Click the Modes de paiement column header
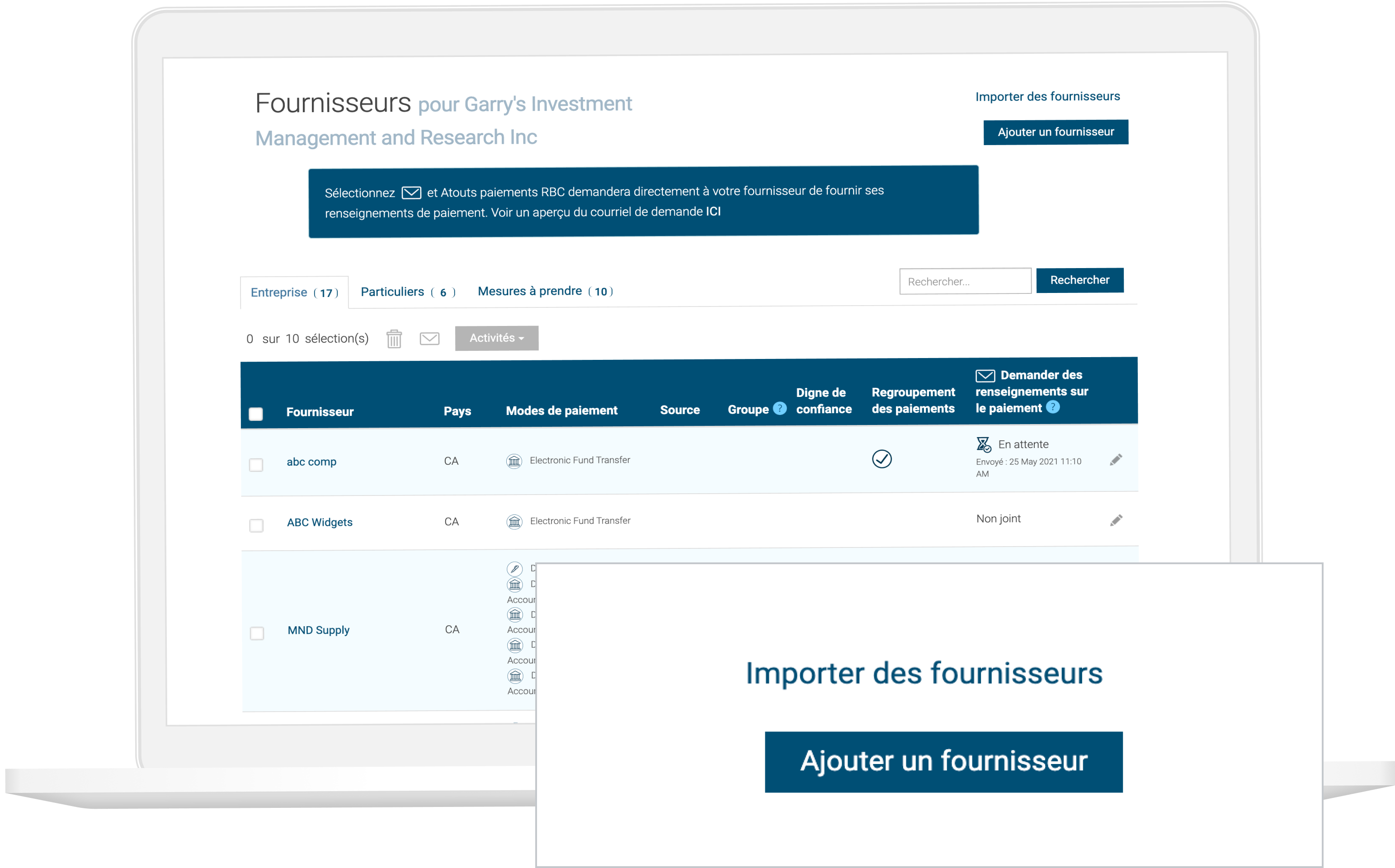 [x=562, y=410]
